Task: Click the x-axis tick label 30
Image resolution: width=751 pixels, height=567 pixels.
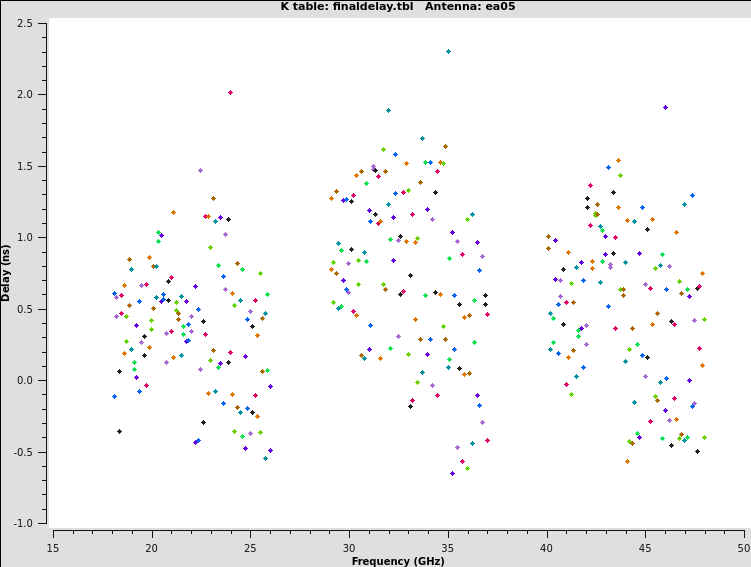Action: click(x=349, y=547)
